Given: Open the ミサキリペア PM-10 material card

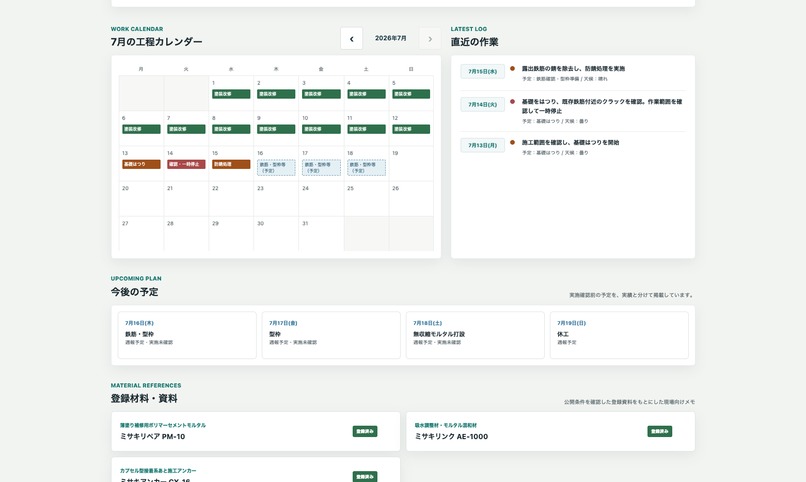Looking at the screenshot, I should [255, 432].
